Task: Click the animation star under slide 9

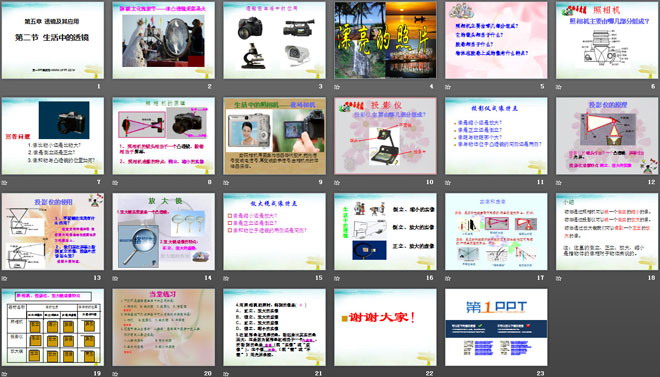Action: (226, 183)
